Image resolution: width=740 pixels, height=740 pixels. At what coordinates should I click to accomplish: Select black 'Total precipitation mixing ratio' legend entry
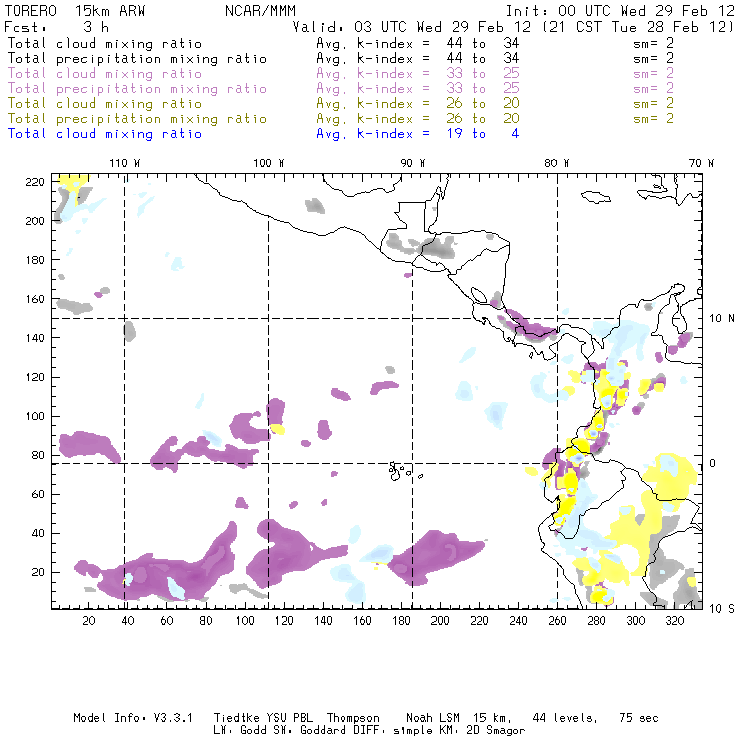pos(137,59)
